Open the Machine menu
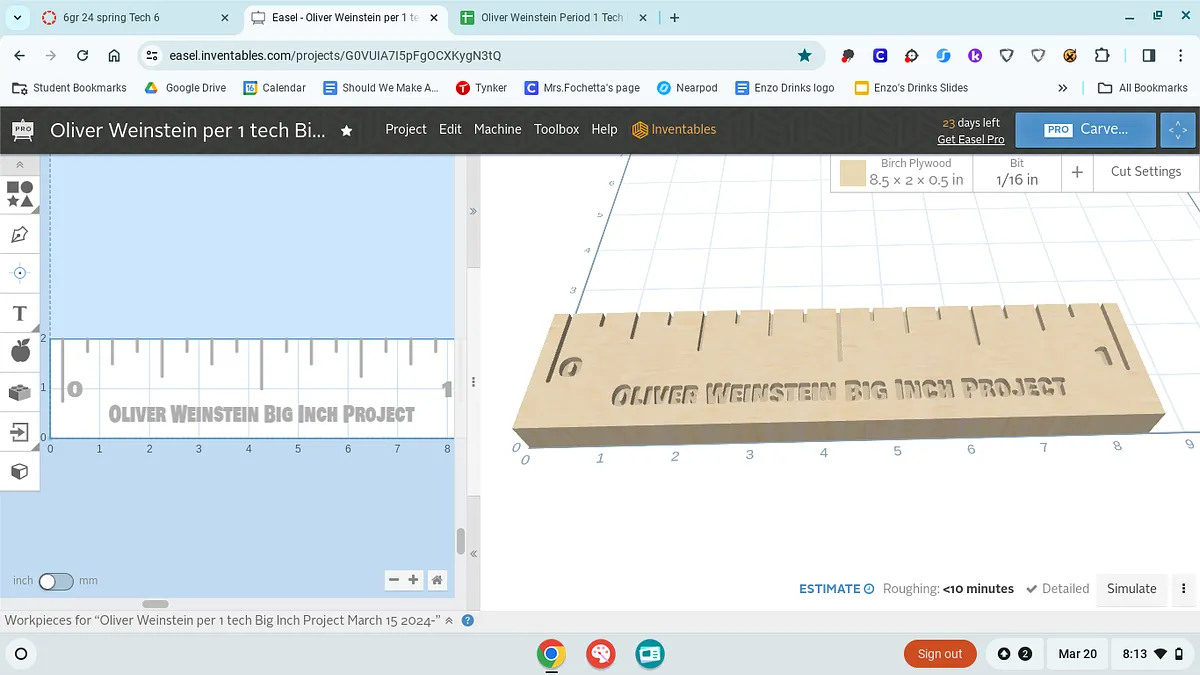Screen dimensions: 1200x675 pos(497,129)
